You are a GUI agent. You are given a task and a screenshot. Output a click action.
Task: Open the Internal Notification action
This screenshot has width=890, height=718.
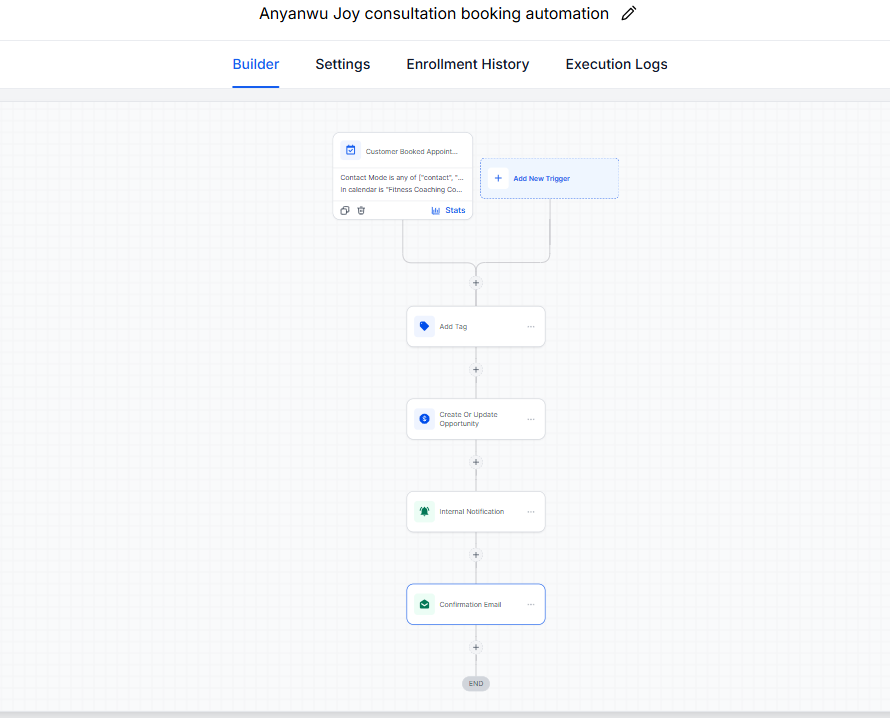point(476,511)
